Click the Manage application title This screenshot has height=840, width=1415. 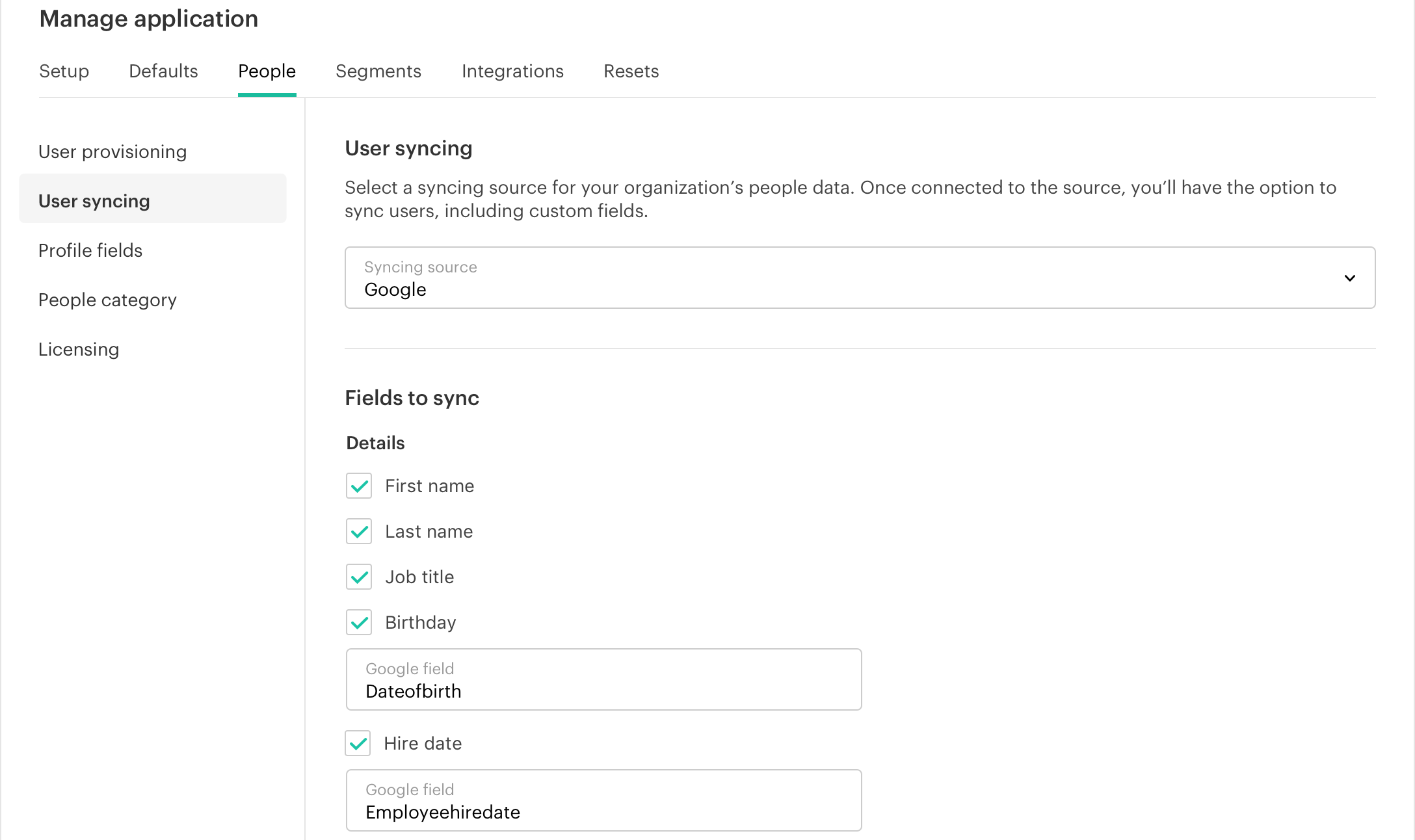(x=149, y=19)
